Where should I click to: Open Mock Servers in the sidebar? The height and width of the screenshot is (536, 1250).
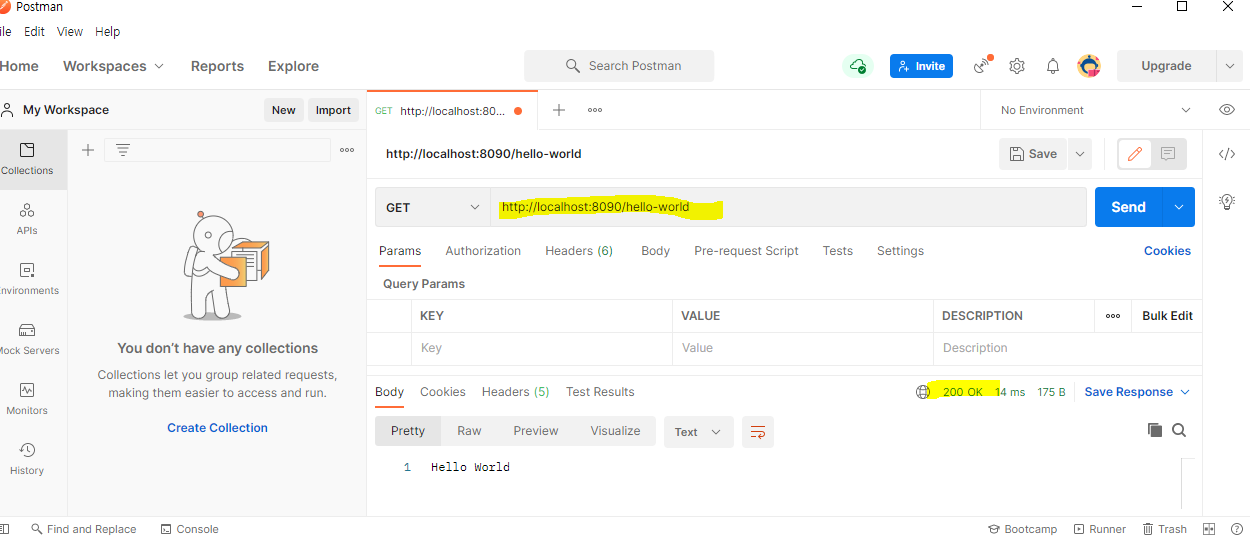27,339
